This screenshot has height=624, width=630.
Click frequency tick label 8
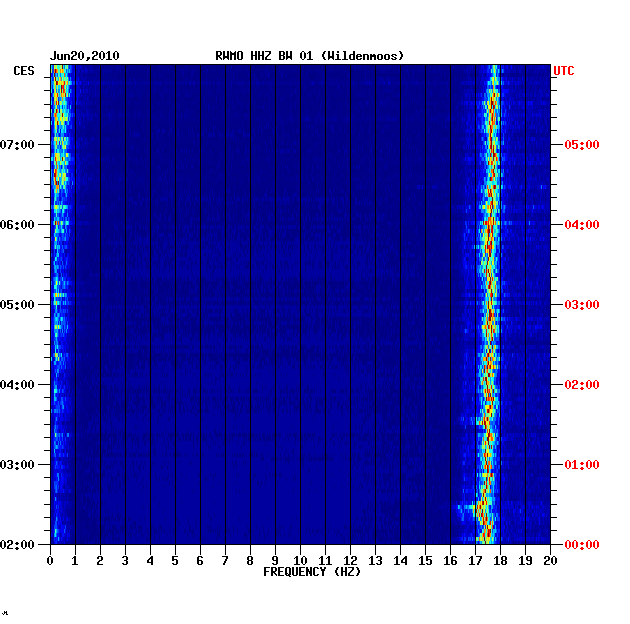[x=250, y=561]
